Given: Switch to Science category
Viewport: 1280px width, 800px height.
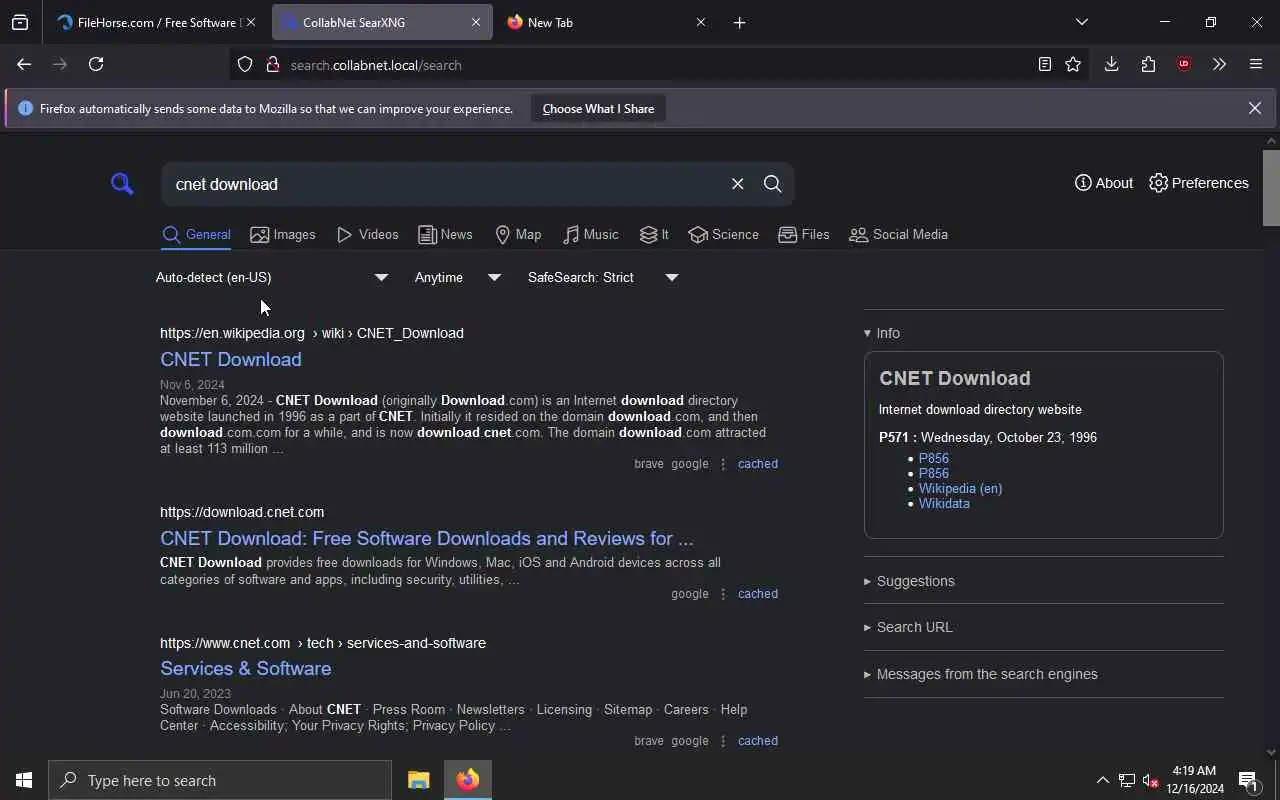Looking at the screenshot, I should pyautogui.click(x=723, y=235).
